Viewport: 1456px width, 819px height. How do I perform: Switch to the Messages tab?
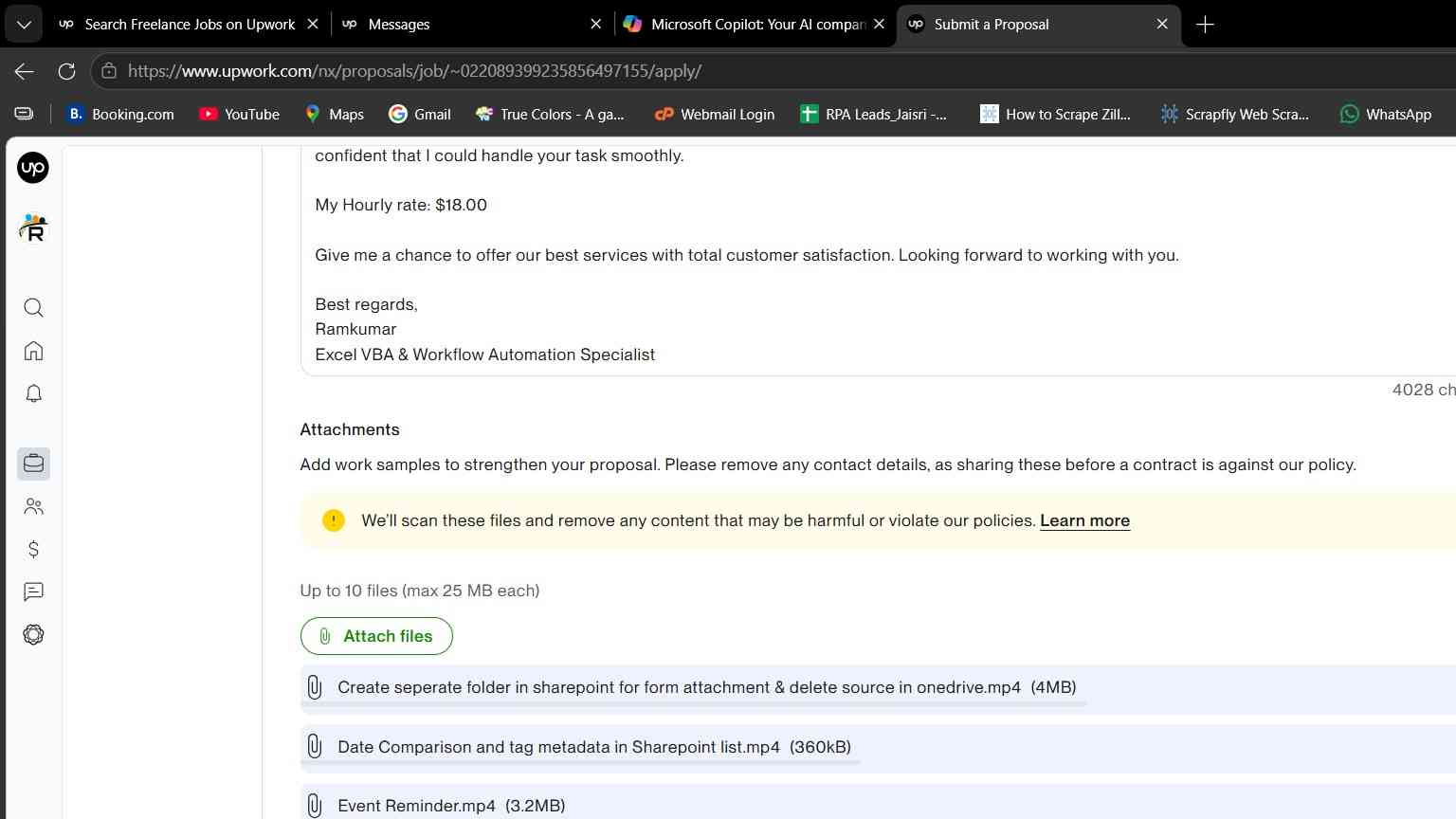(471, 25)
